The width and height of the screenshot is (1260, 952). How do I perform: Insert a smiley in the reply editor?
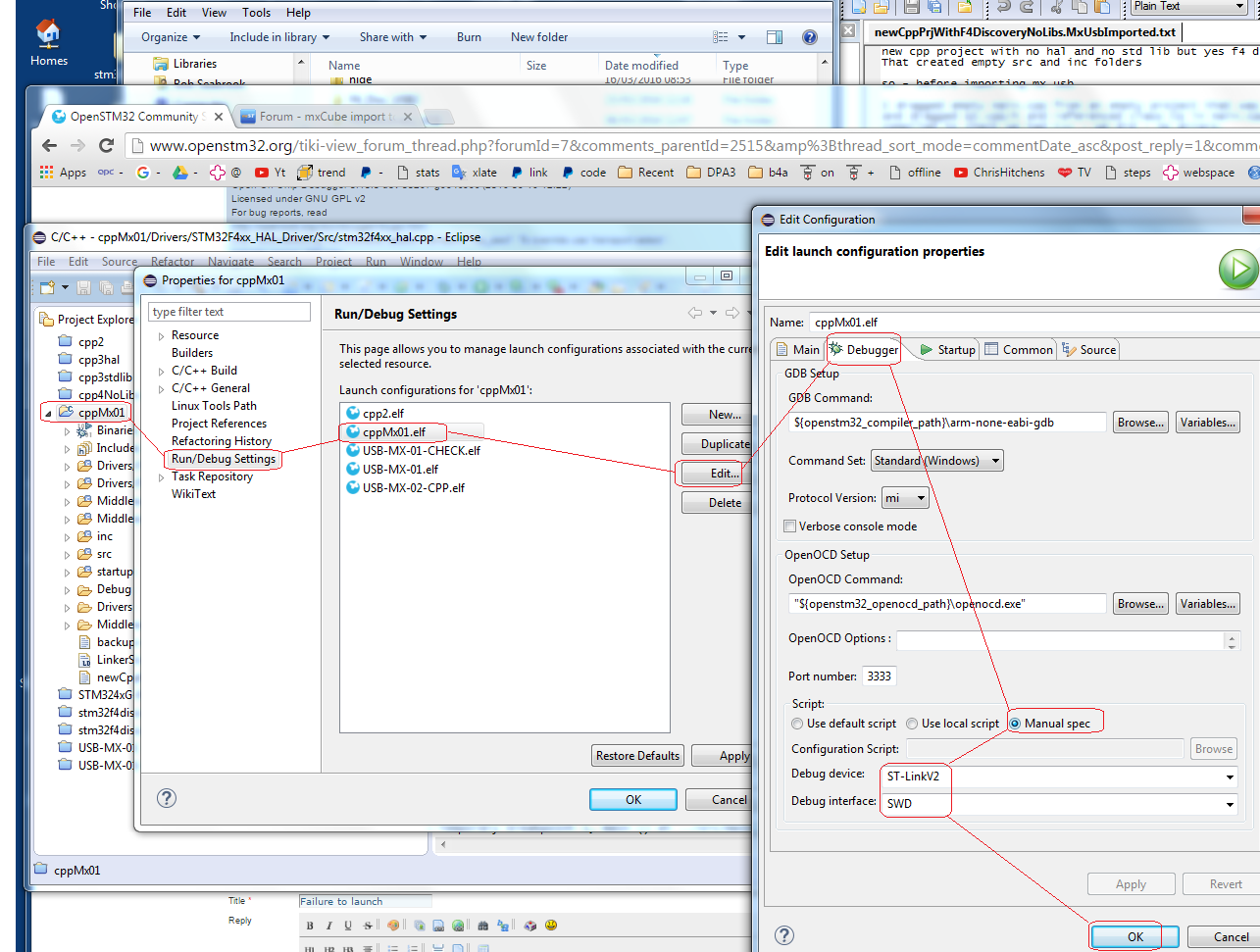point(551,926)
